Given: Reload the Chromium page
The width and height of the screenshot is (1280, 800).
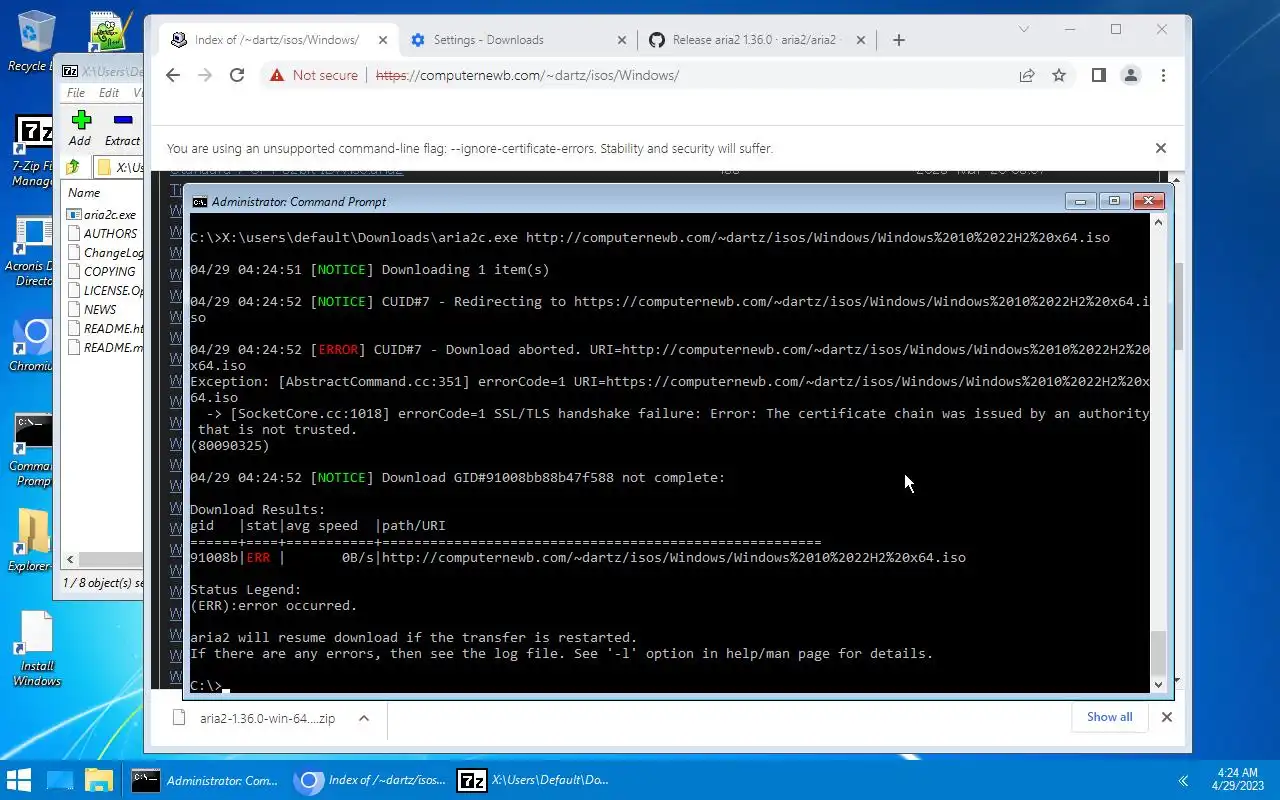Looking at the screenshot, I should click(x=237, y=75).
